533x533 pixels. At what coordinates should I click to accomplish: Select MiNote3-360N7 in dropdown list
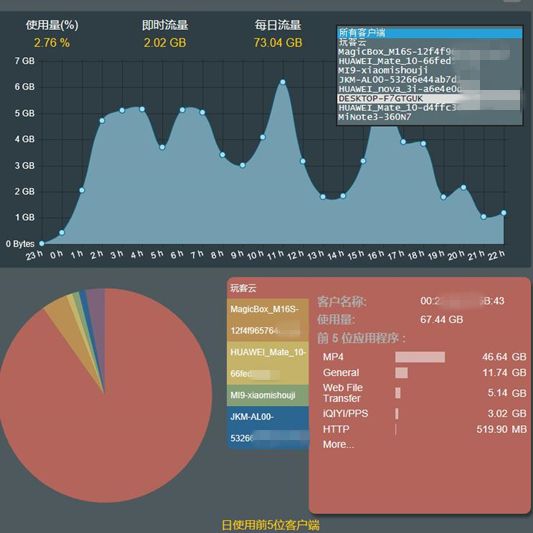(430, 117)
